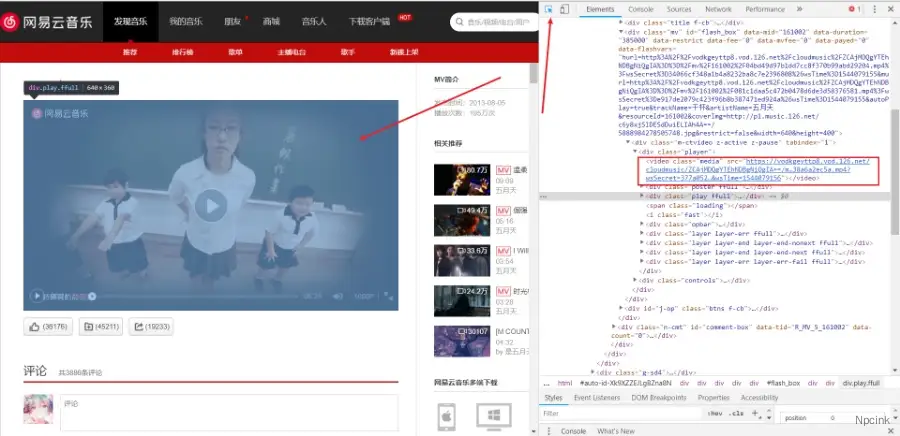Click the comment text box
This screenshot has height=436, width=900.
click(x=229, y=412)
